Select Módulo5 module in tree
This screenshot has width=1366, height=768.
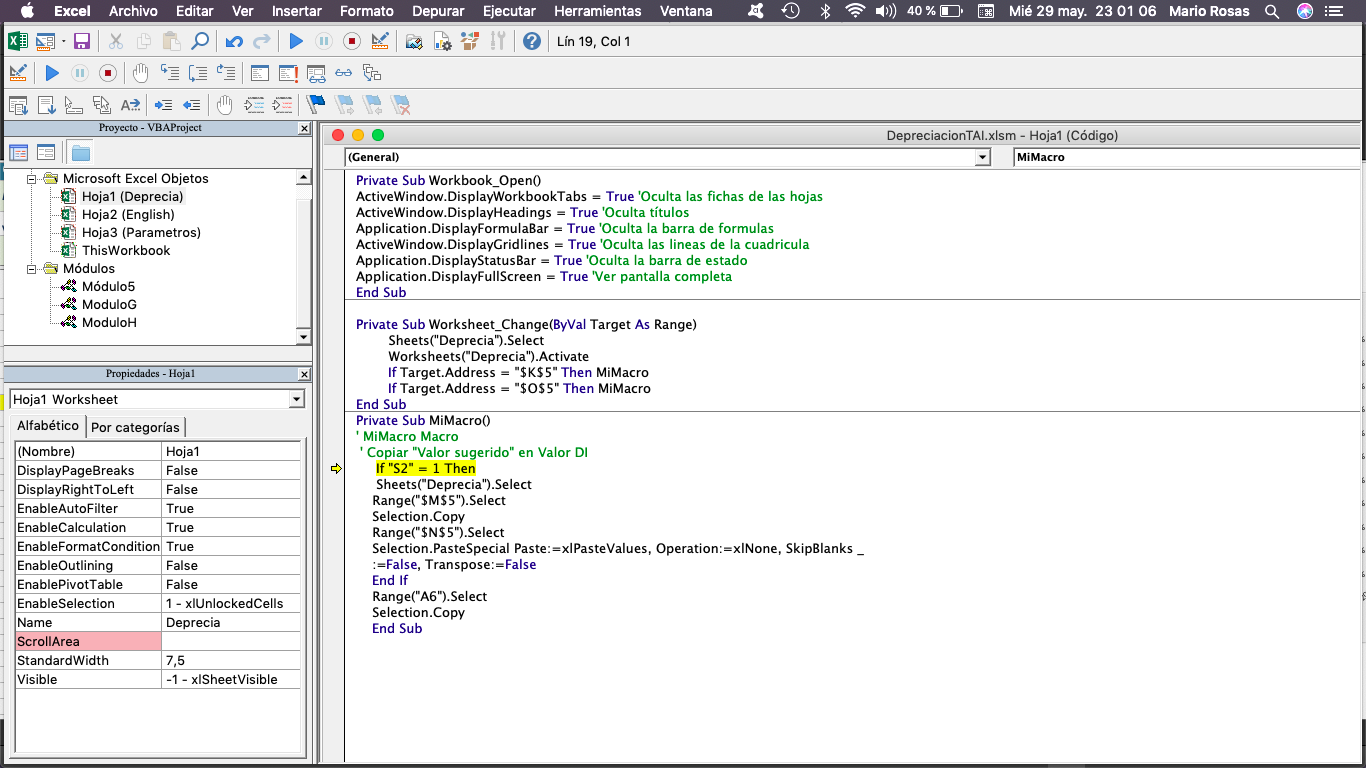click(108, 286)
